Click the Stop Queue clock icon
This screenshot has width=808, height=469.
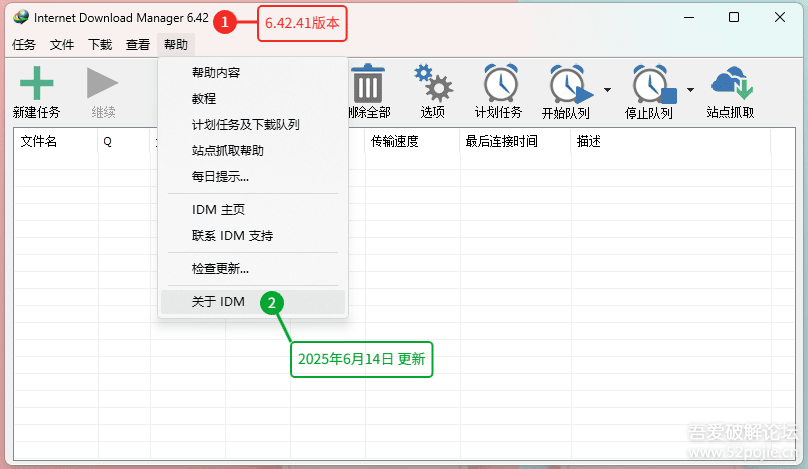point(653,84)
